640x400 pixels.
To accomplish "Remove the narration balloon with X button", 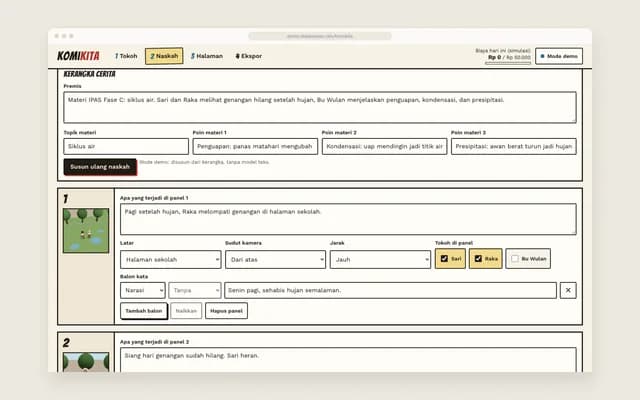I will click(568, 290).
